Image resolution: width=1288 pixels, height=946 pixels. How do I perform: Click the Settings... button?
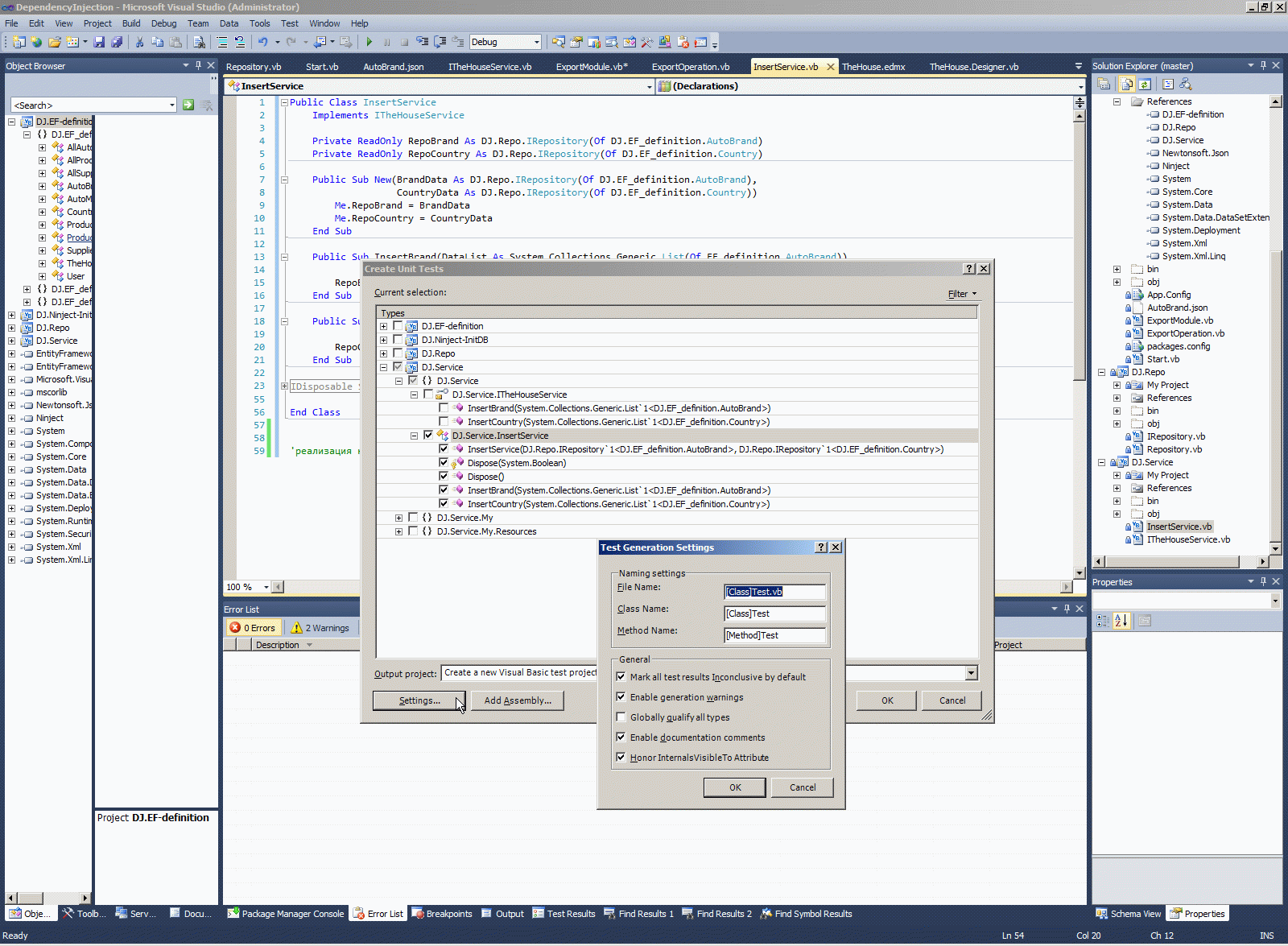419,700
